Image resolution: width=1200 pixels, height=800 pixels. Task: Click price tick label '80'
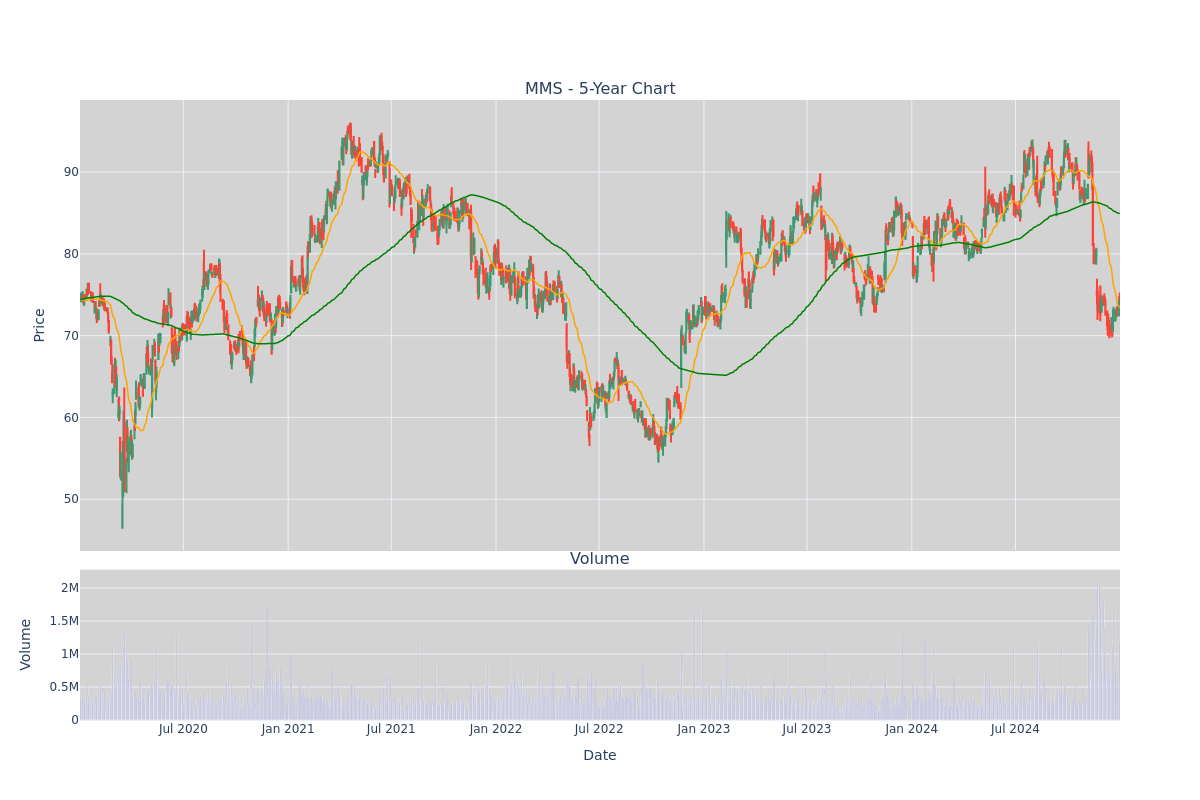coord(71,254)
